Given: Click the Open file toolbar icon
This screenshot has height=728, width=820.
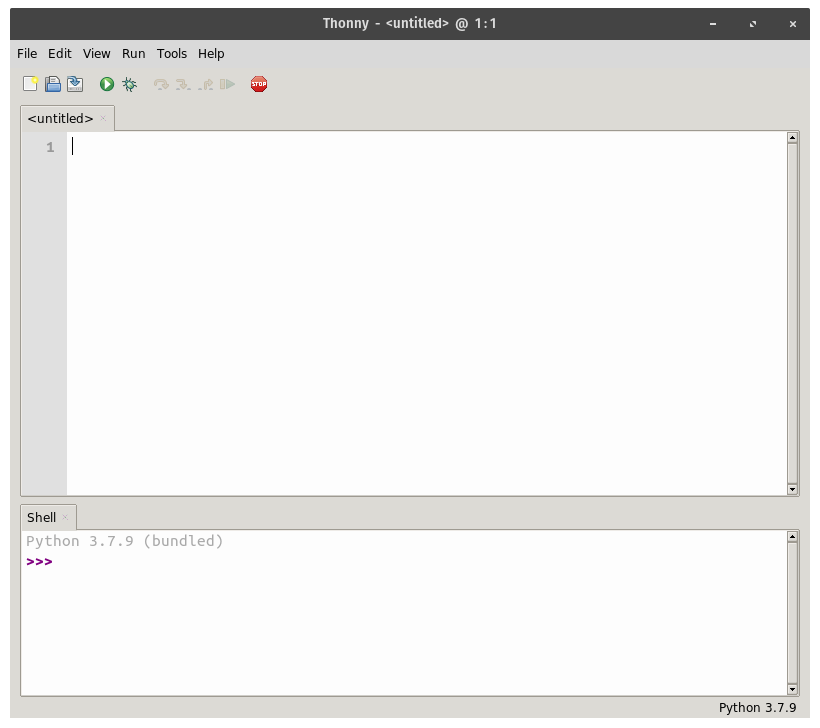Looking at the screenshot, I should pos(53,84).
